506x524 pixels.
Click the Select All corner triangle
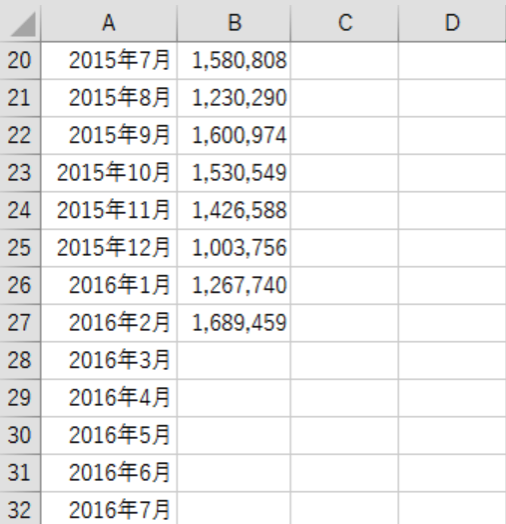point(23,23)
